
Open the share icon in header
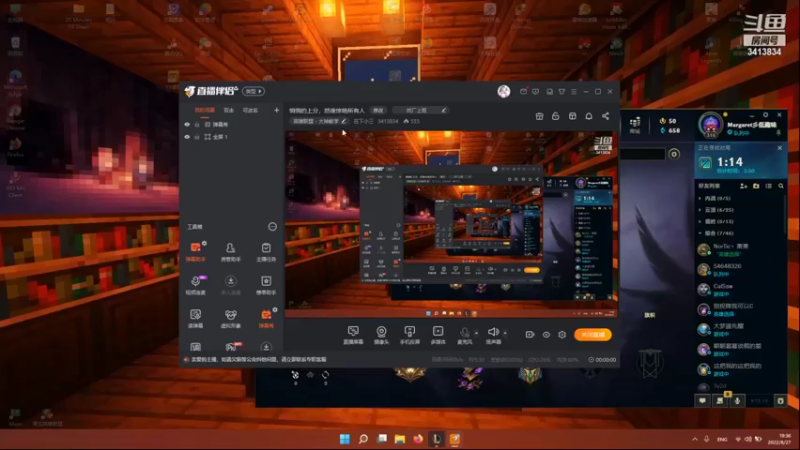pyautogui.click(x=605, y=116)
